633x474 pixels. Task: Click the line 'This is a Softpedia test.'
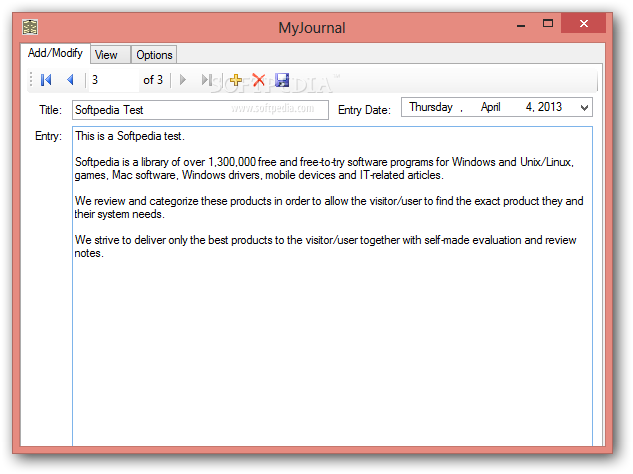click(130, 136)
